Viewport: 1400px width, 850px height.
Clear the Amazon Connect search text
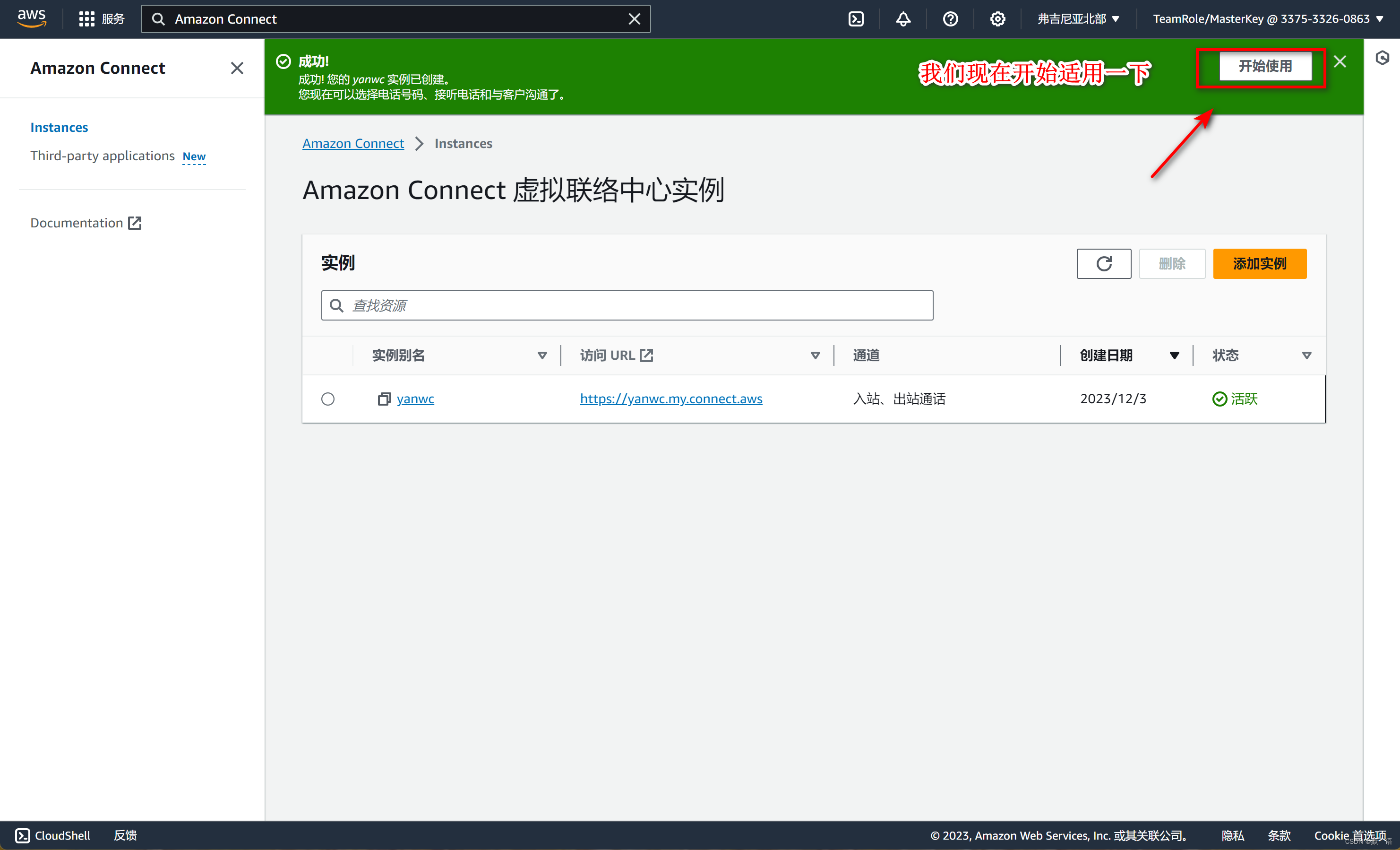634,19
